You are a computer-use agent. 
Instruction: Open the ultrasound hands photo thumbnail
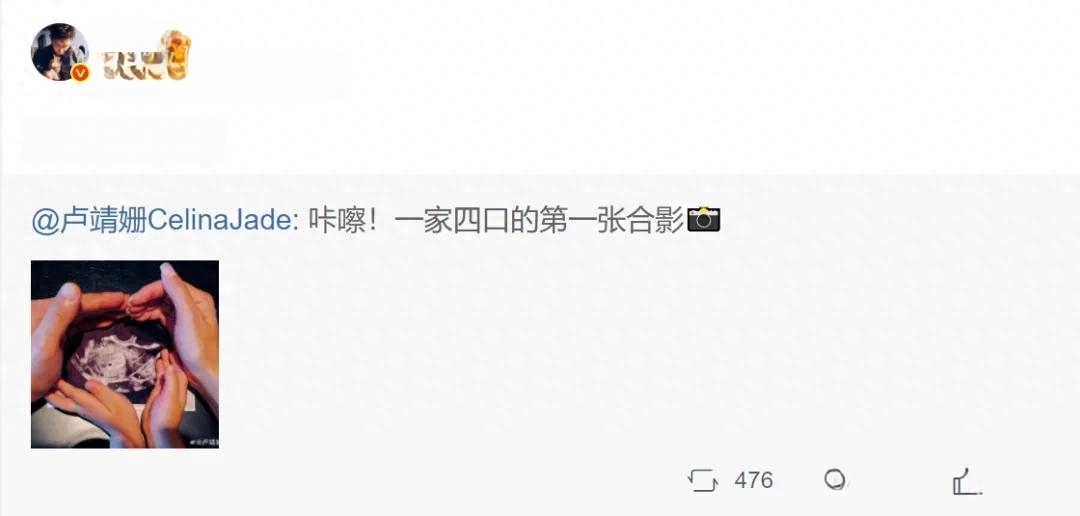[x=125, y=354]
